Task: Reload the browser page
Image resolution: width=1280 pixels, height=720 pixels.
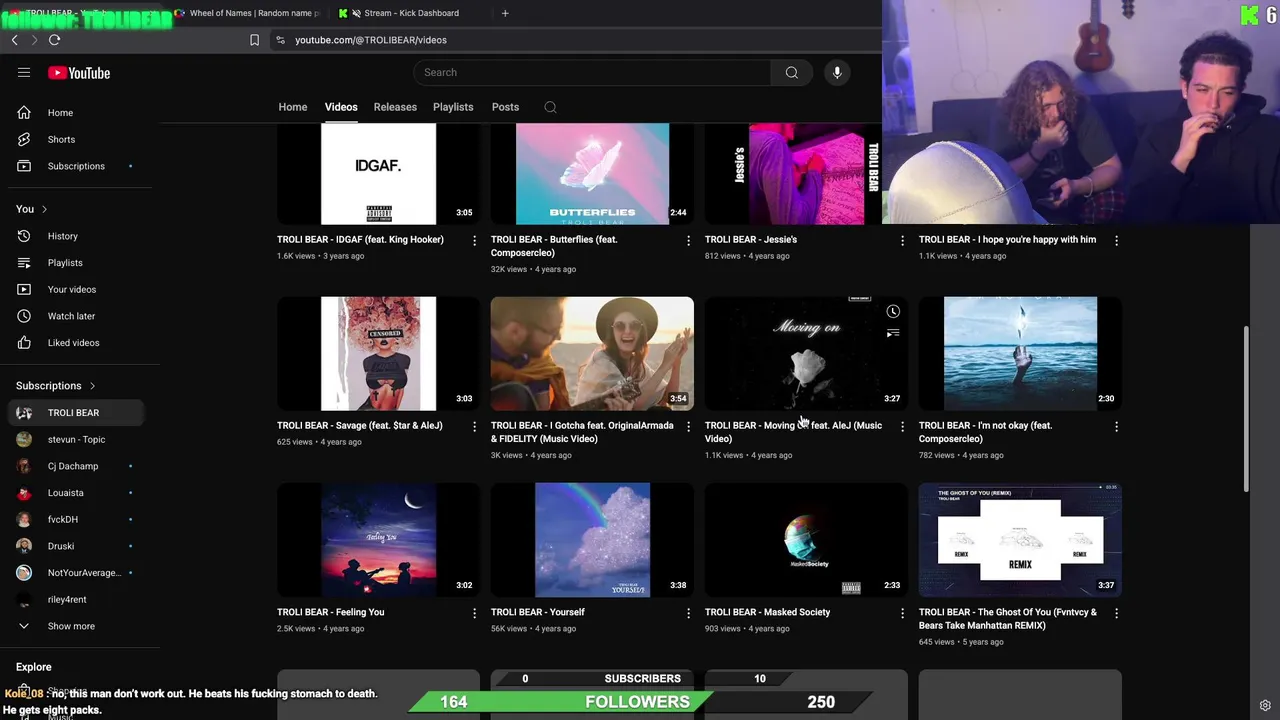Action: point(54,40)
